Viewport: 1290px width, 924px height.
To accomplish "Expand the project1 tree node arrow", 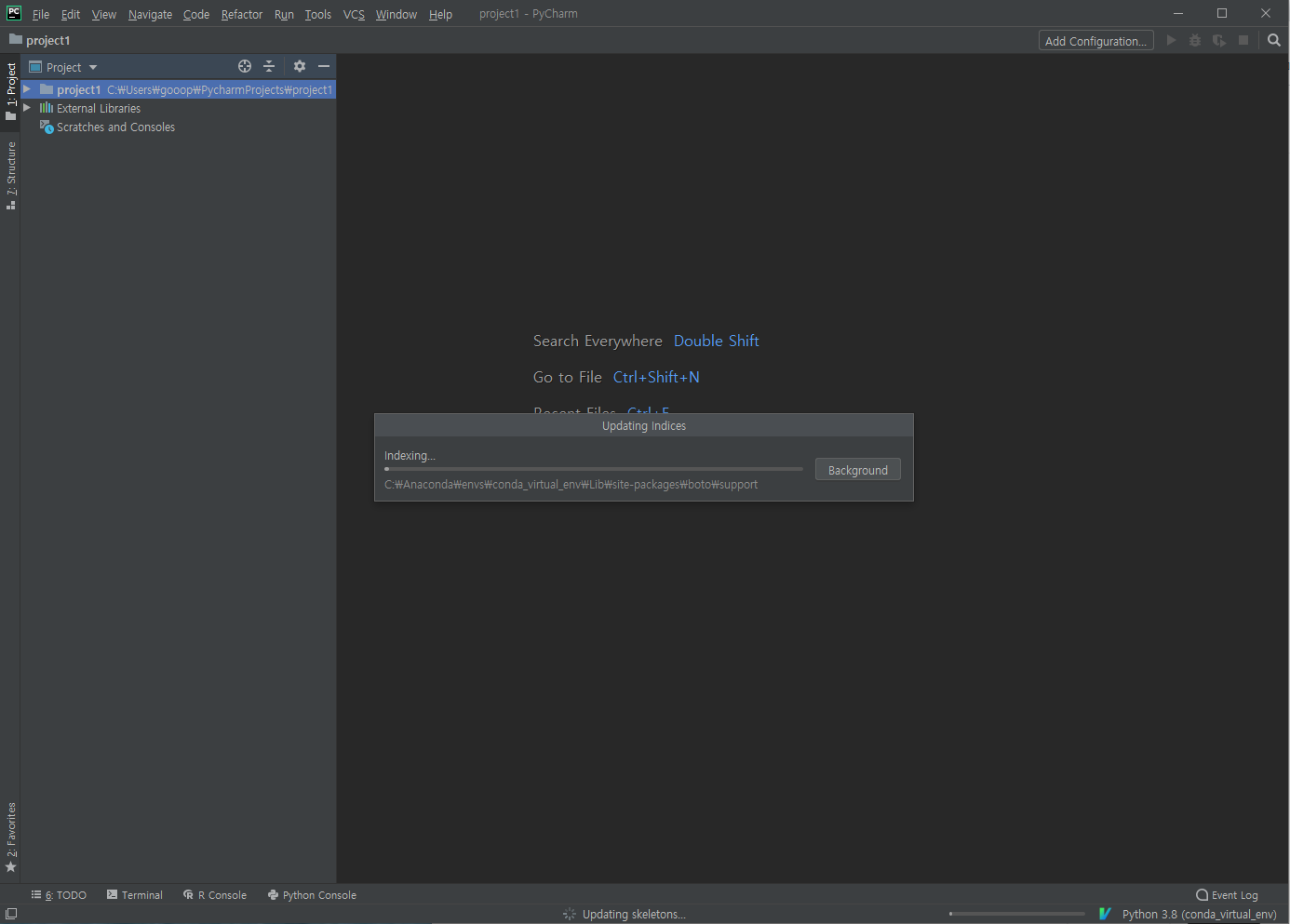I will tap(27, 89).
